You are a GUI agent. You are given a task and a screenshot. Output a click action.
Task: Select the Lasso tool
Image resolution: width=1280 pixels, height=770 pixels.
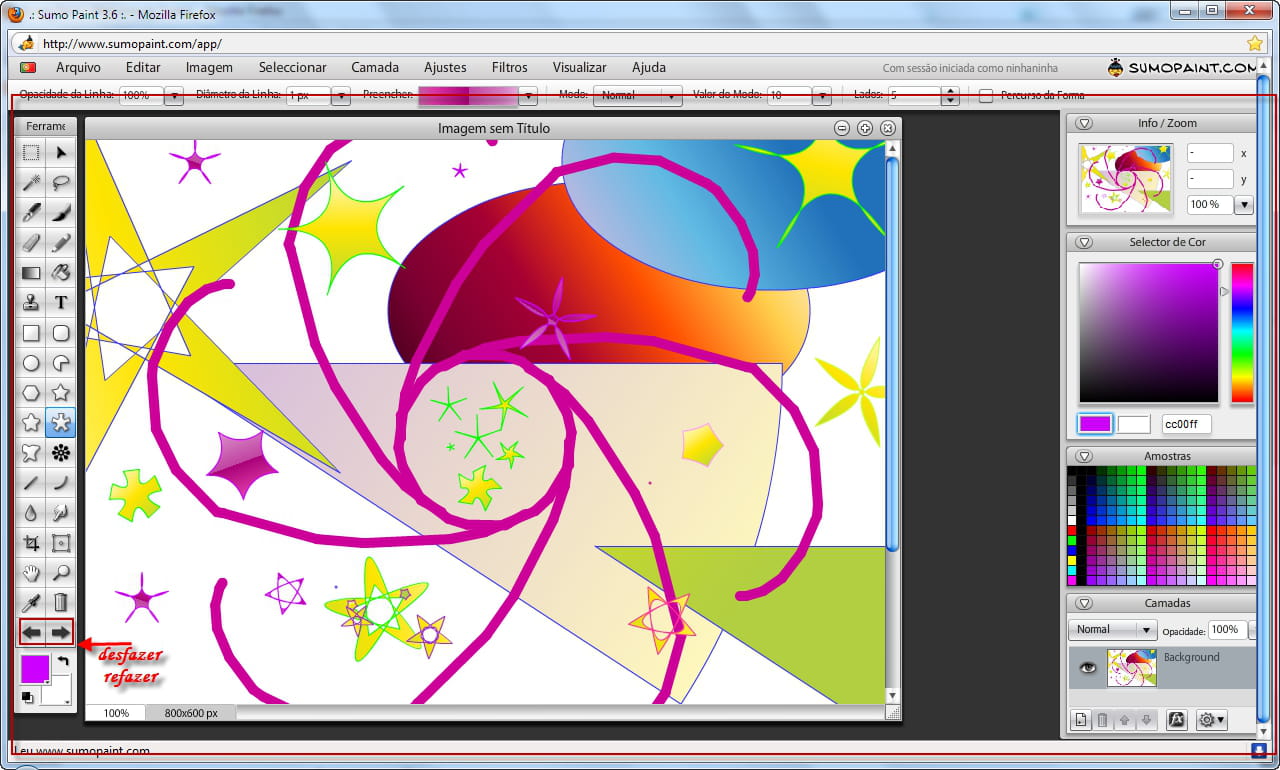[61, 182]
